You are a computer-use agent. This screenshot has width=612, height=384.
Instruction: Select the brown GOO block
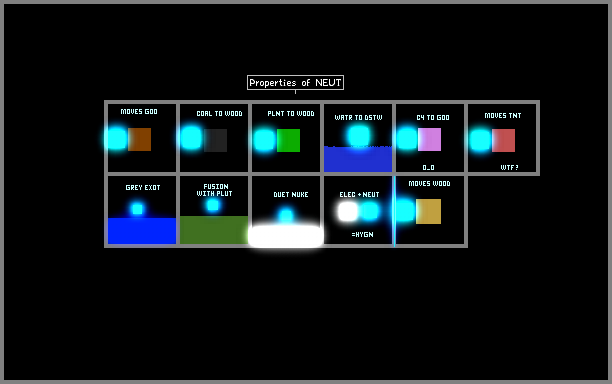139,139
